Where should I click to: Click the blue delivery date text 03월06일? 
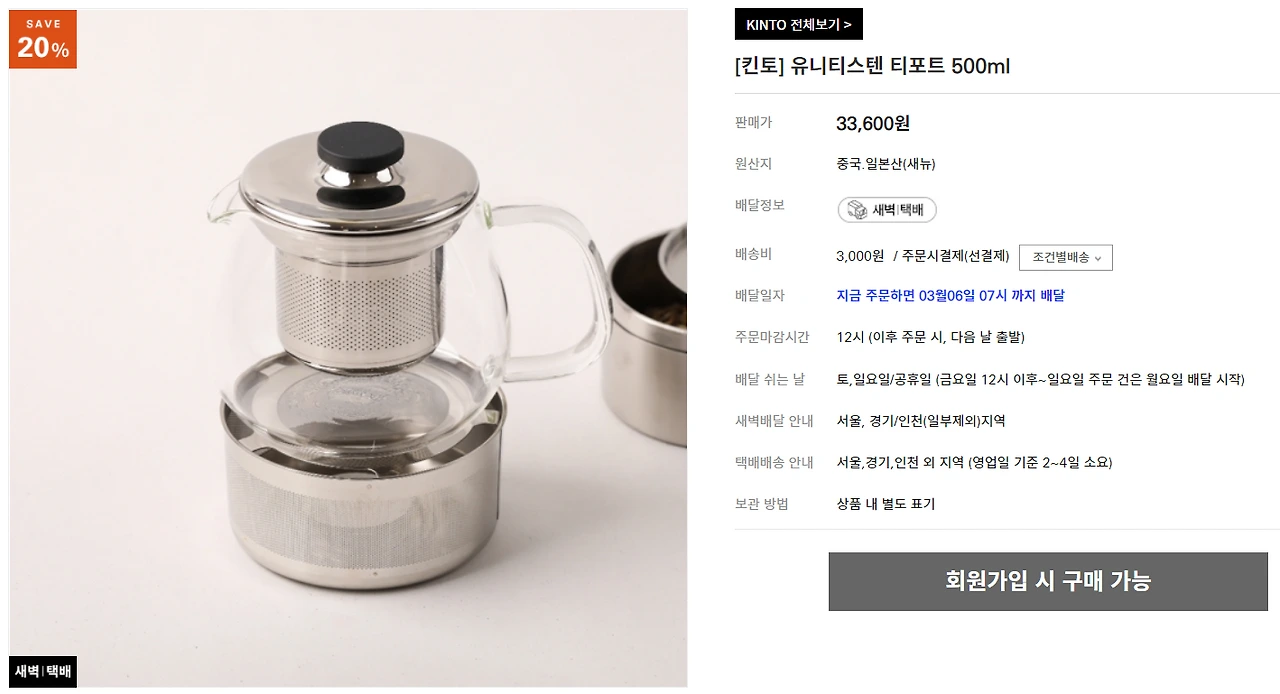coord(952,296)
